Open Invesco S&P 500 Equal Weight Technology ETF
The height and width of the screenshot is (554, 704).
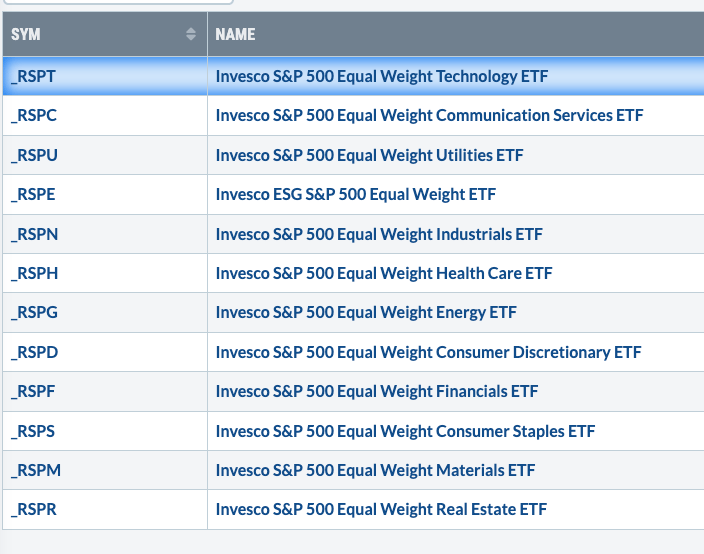click(382, 76)
